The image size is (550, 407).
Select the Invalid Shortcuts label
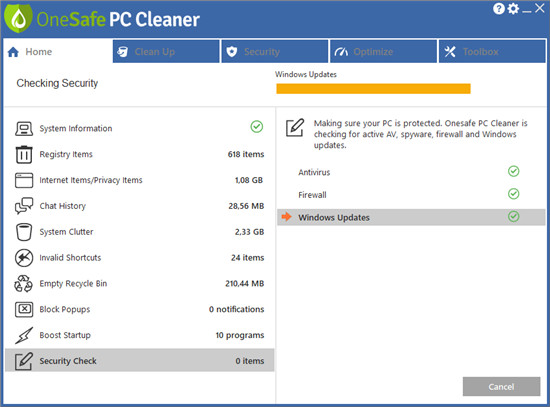70,258
